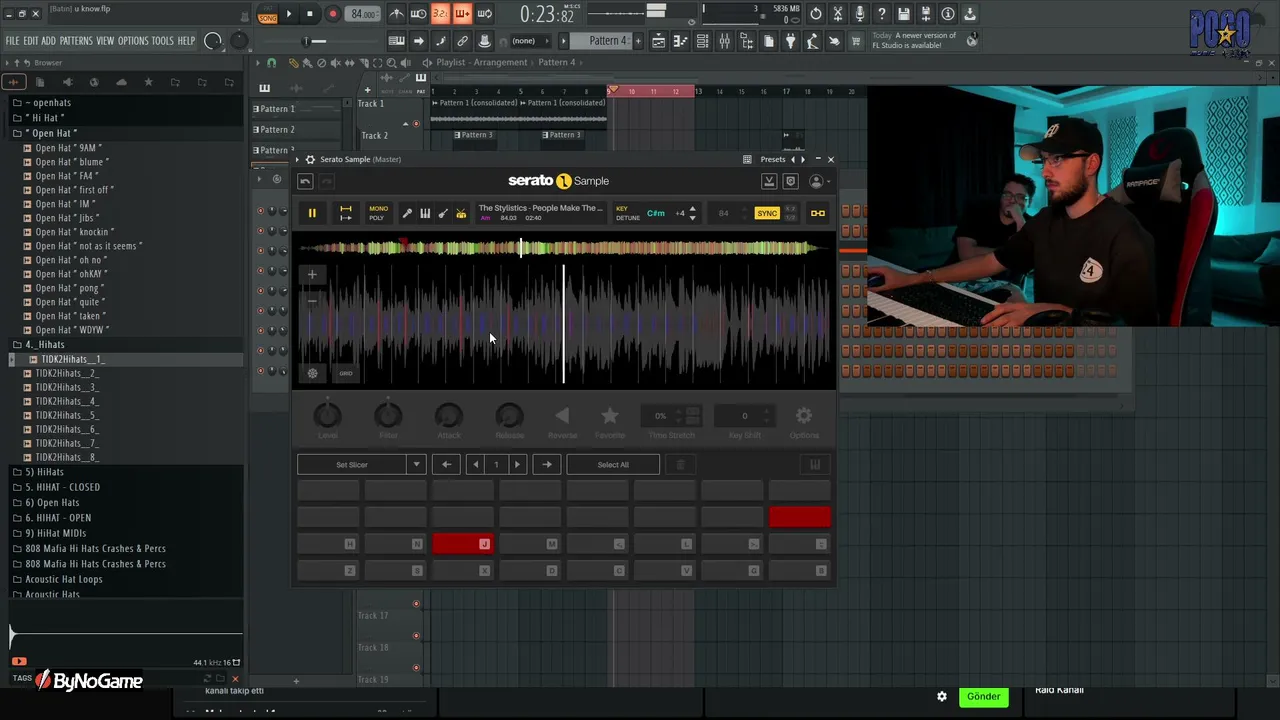Pause playback in Serato Sample

pos(312,213)
